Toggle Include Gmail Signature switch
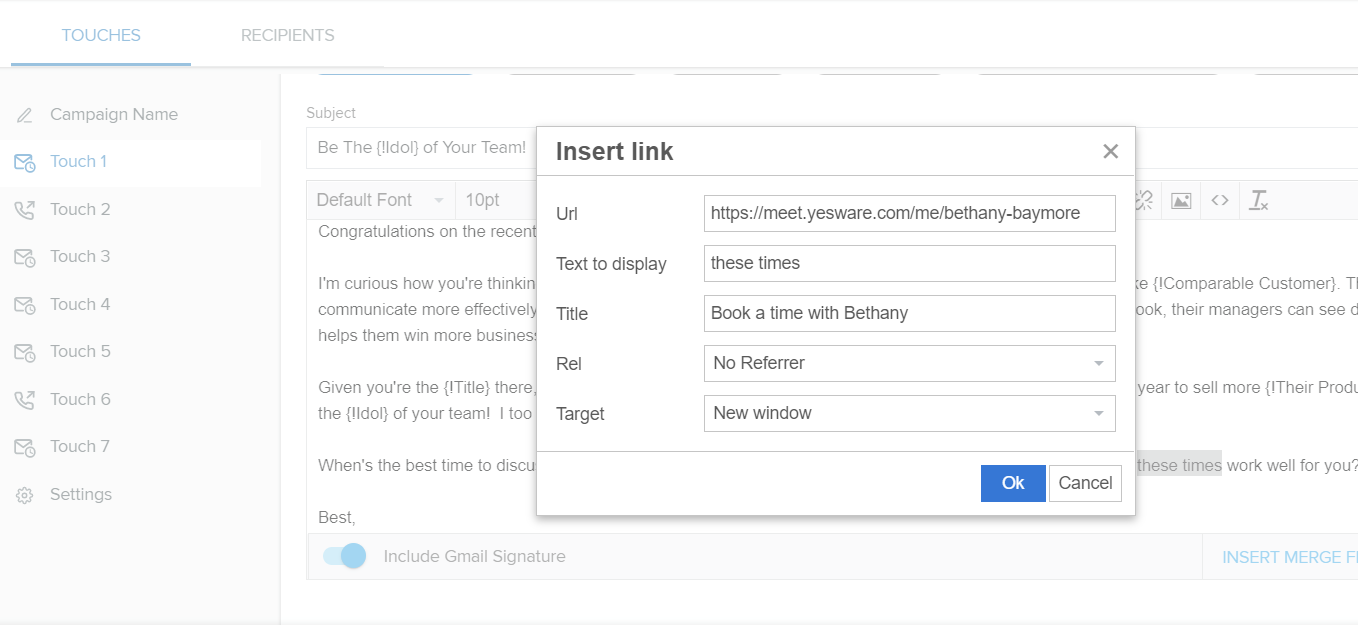Screen dimensions: 1358x640 (x=345, y=556)
